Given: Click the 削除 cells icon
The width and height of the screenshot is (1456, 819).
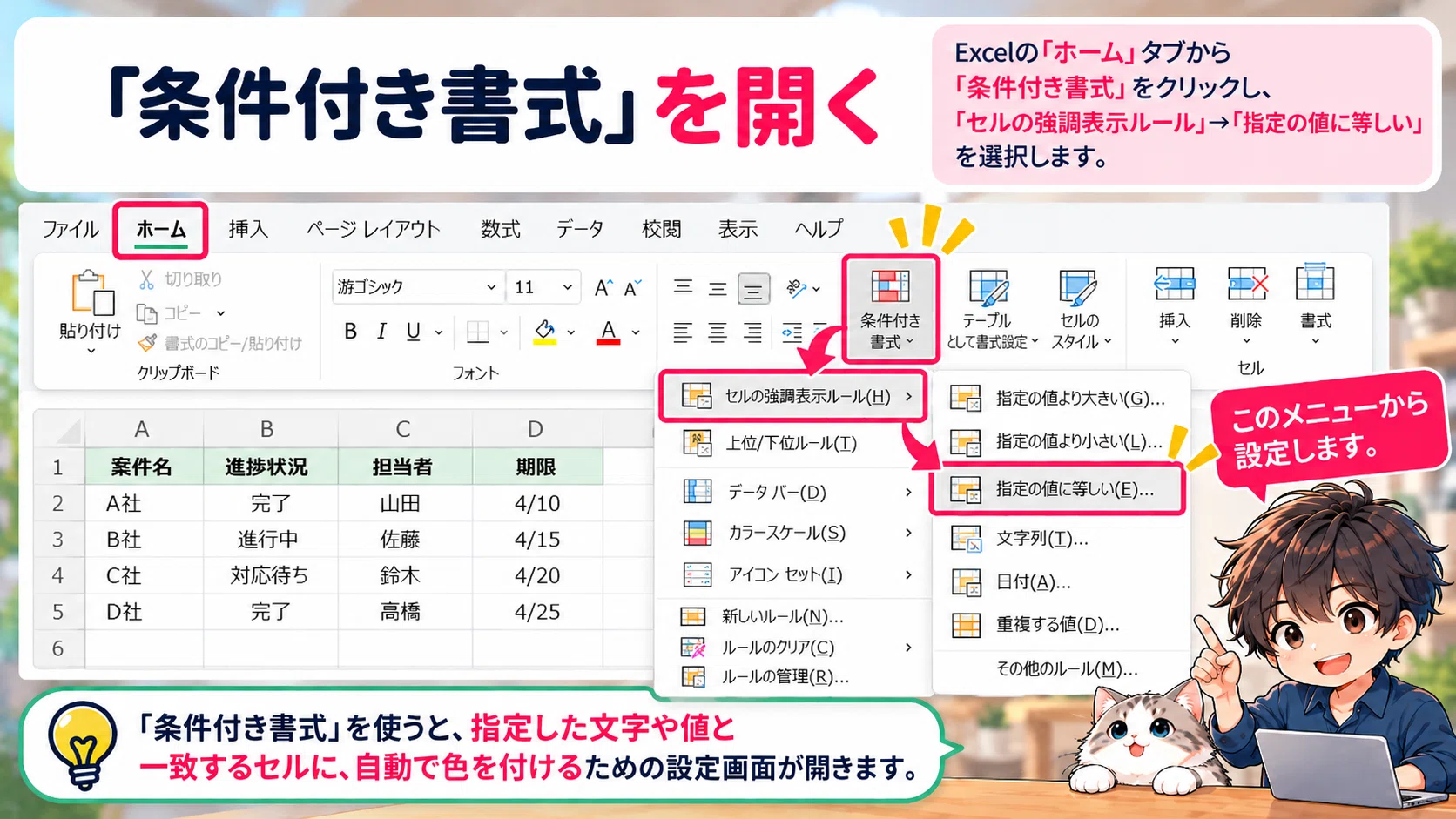Looking at the screenshot, I should (1247, 284).
